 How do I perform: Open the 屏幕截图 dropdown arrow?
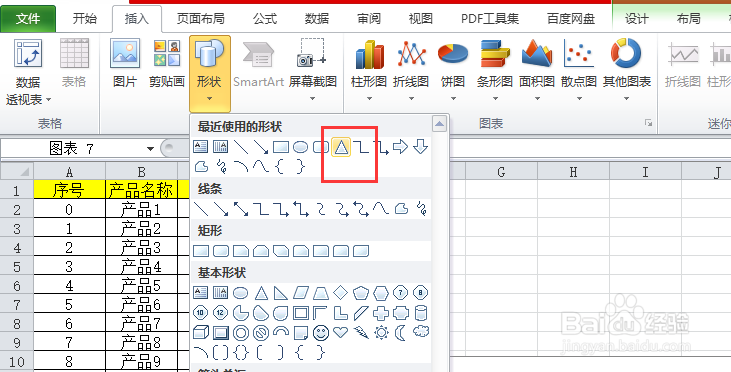tap(312, 98)
